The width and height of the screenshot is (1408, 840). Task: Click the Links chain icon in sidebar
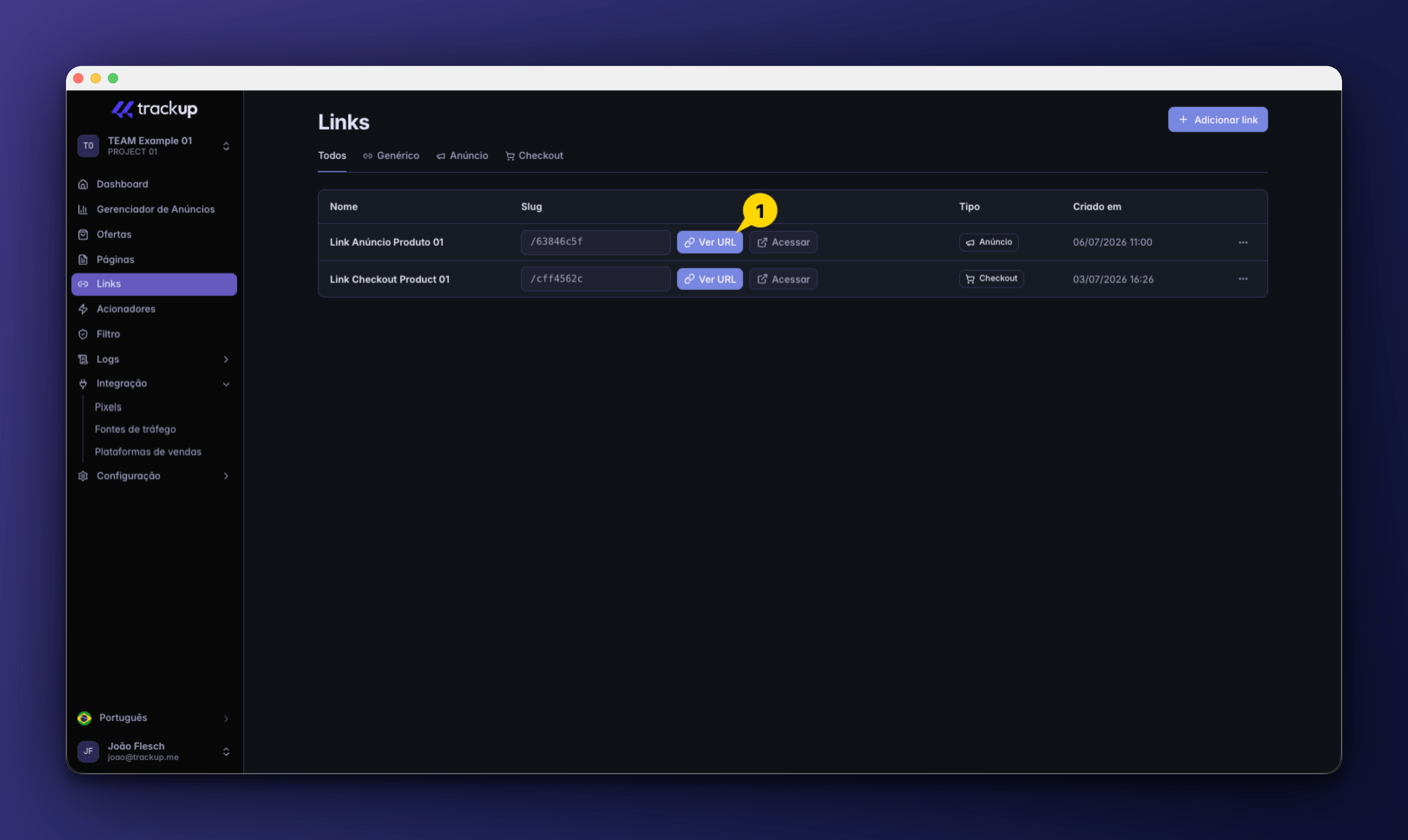click(83, 284)
